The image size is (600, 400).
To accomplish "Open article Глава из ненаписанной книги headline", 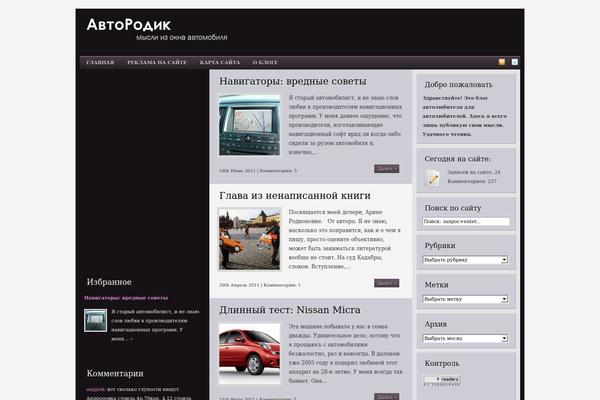I will pyautogui.click(x=295, y=196).
